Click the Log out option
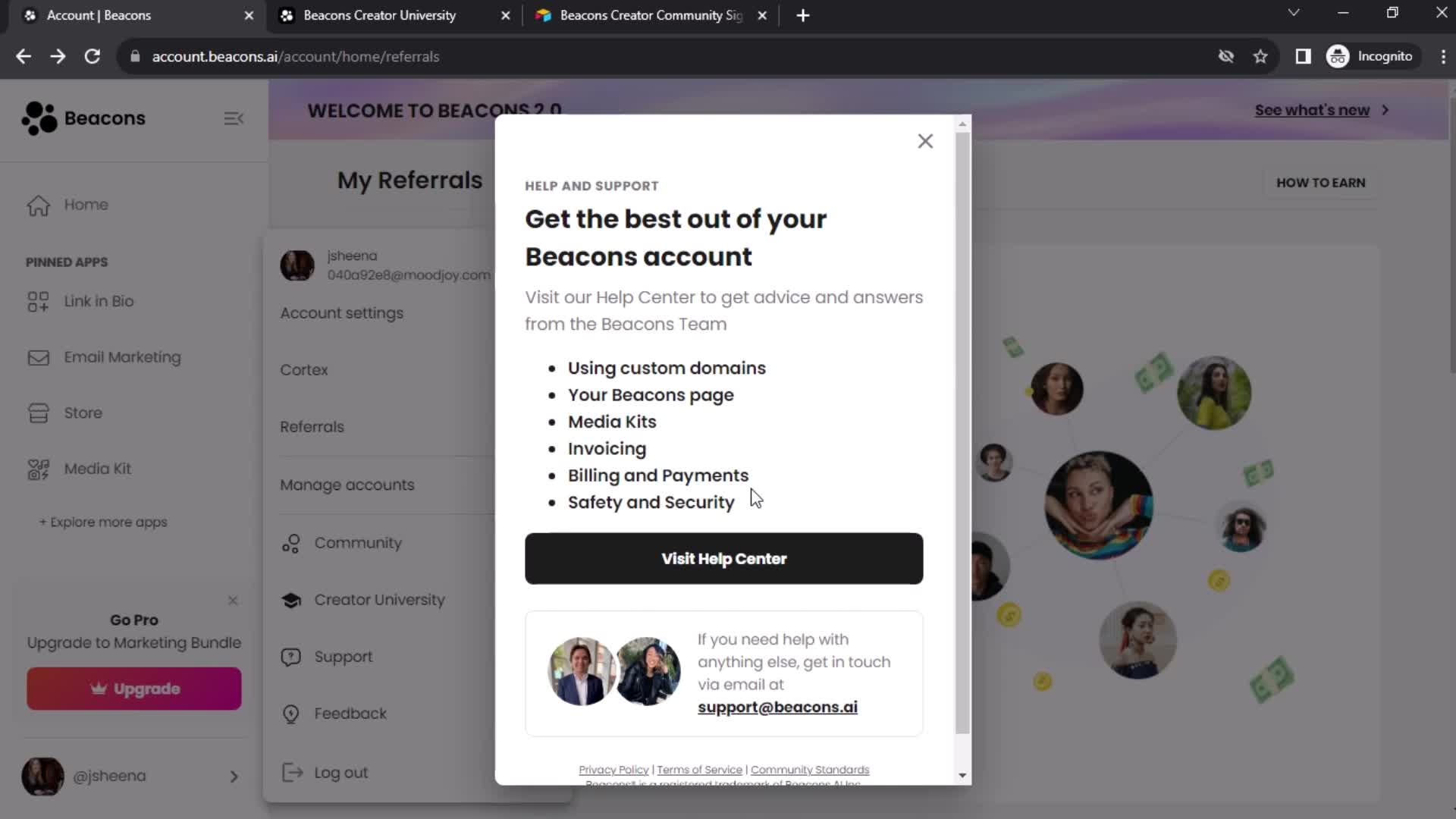Viewport: 1456px width, 819px height. tap(340, 772)
